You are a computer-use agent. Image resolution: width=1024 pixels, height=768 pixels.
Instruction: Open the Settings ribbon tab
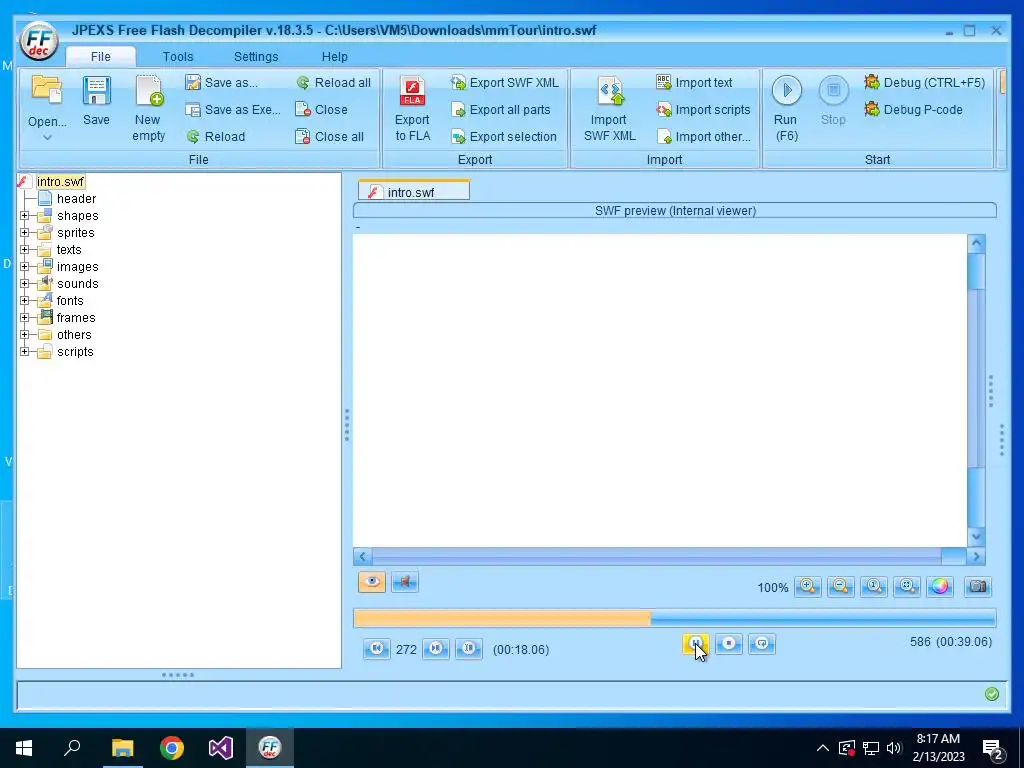coord(256,56)
